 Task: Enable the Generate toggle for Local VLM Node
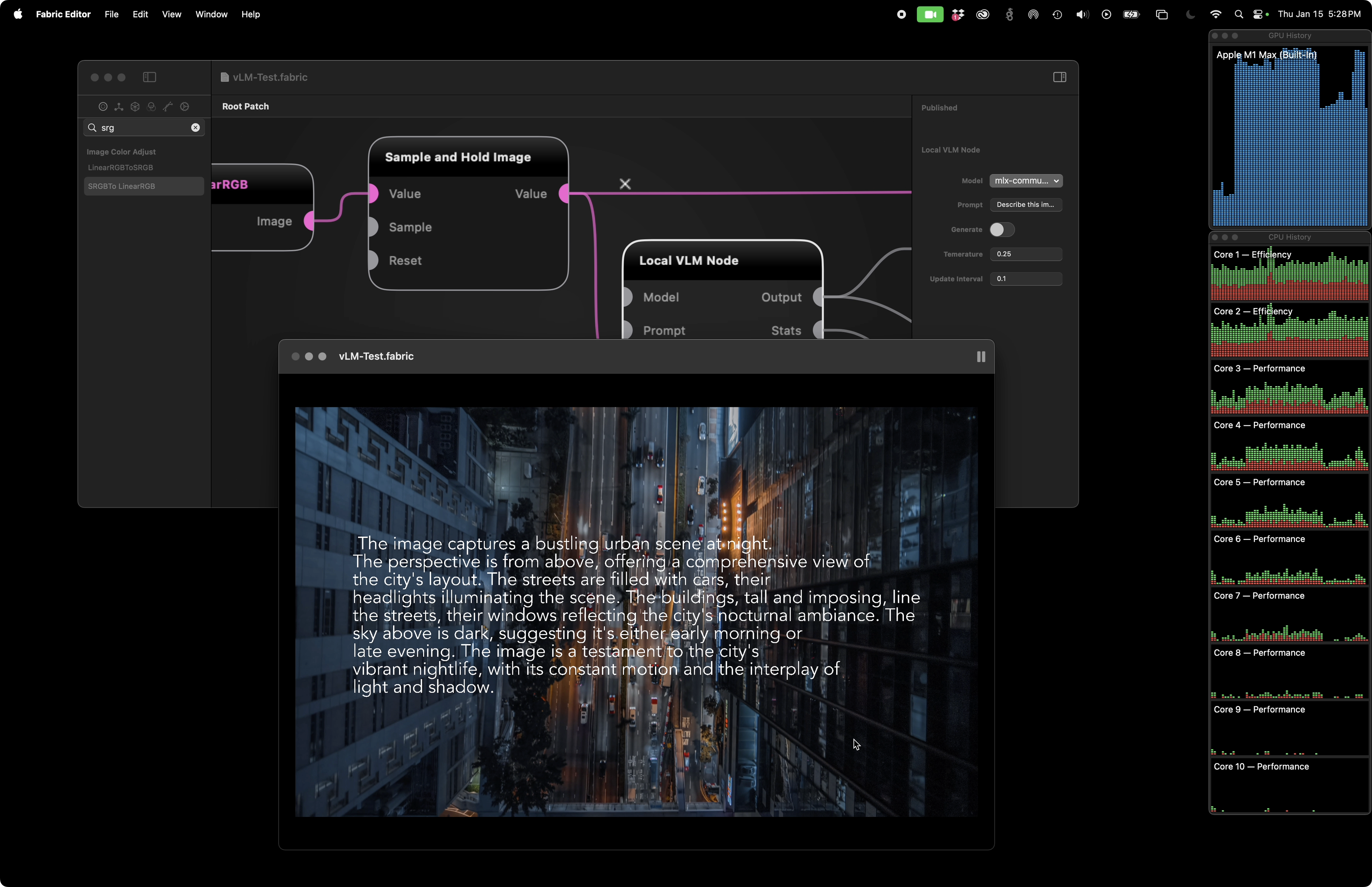(x=1002, y=229)
